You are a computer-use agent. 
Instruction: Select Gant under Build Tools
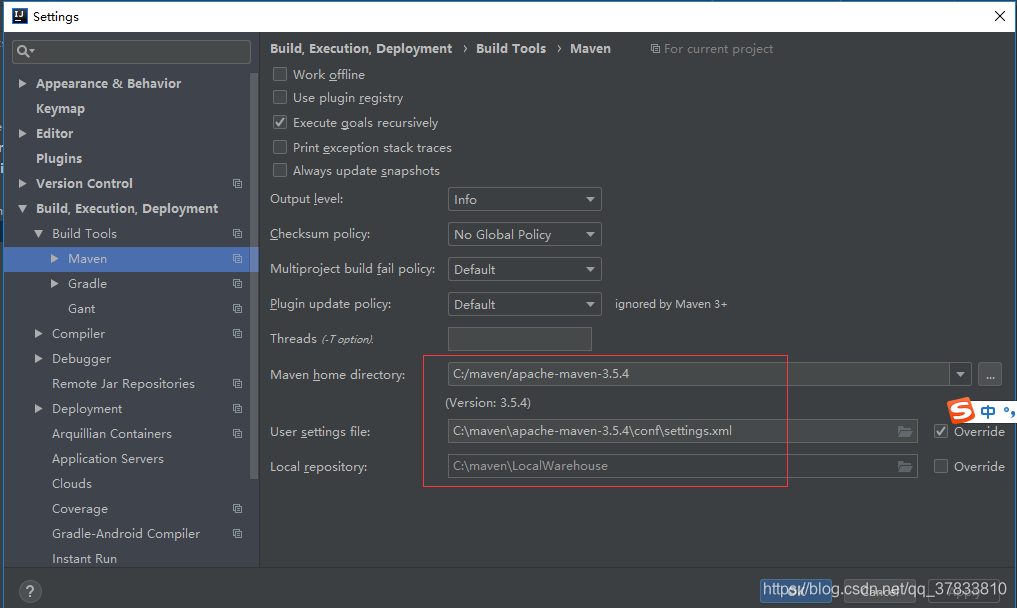pyautogui.click(x=82, y=309)
